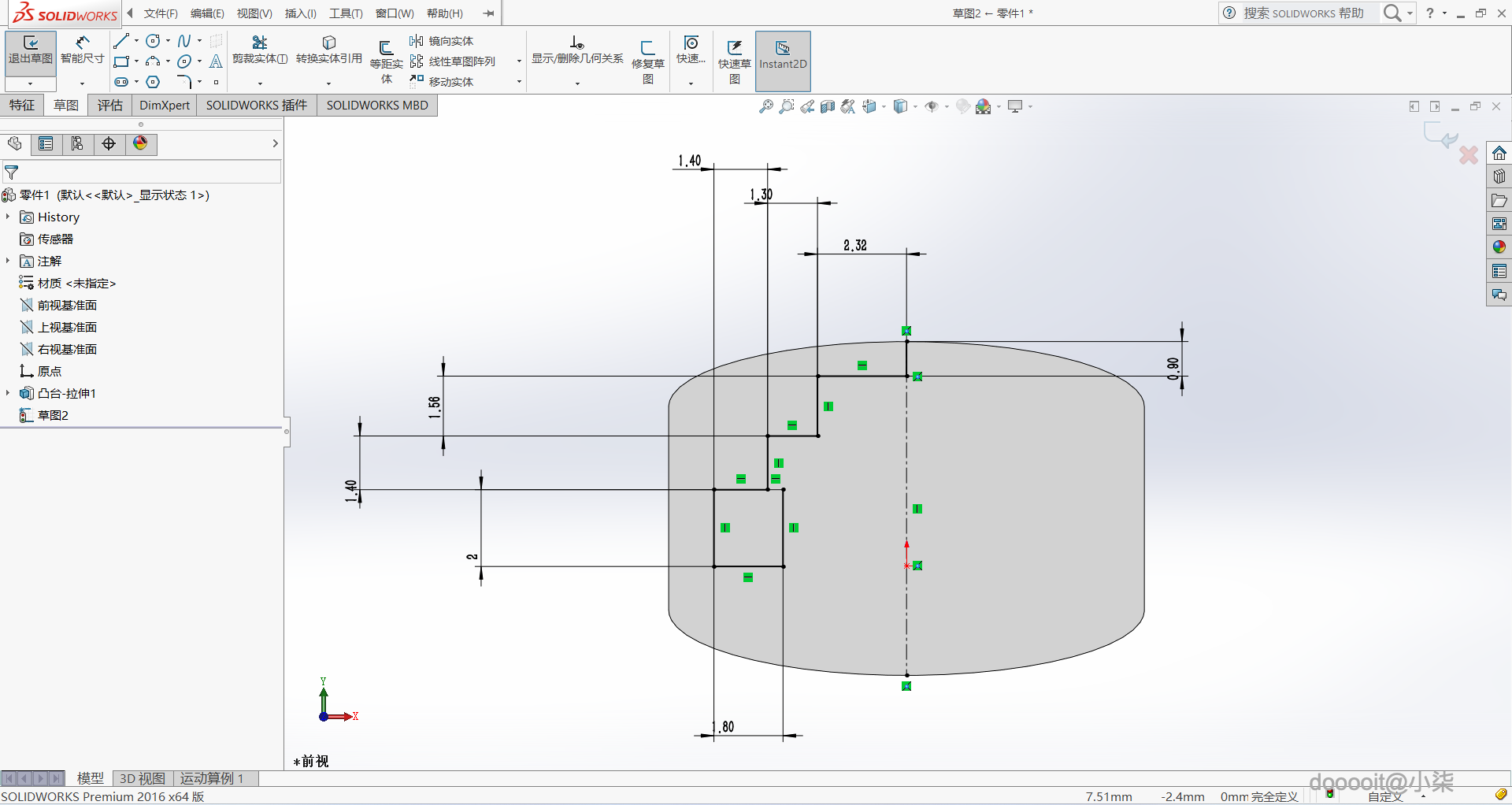Select the sketch Text tool
The height and width of the screenshot is (805, 1512).
point(216,61)
